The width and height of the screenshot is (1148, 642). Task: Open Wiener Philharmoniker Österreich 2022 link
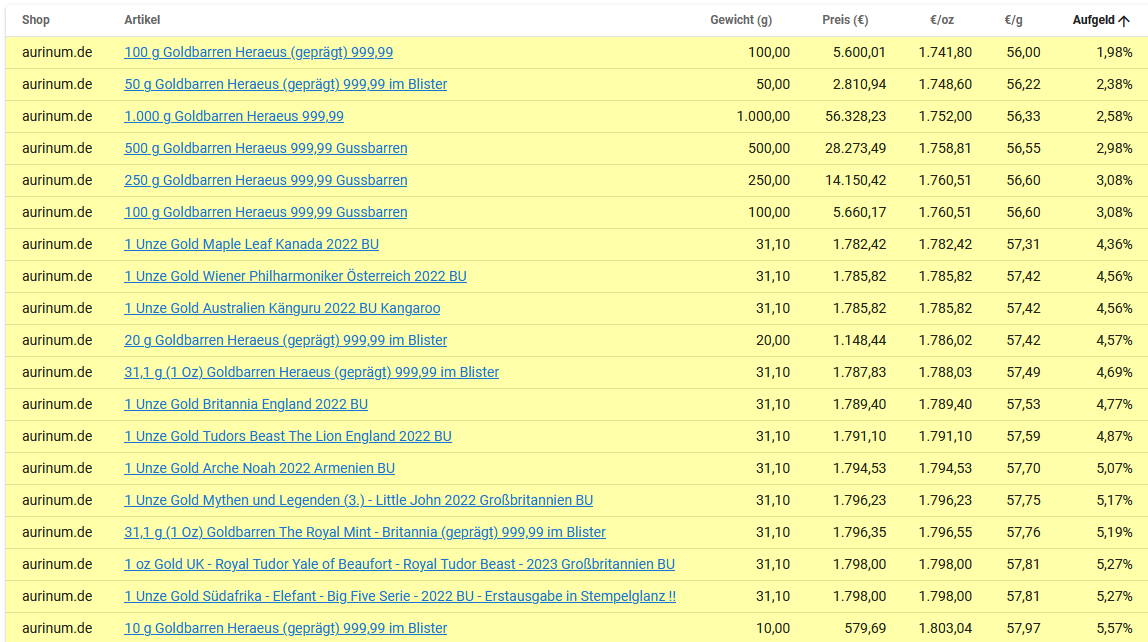295,277
